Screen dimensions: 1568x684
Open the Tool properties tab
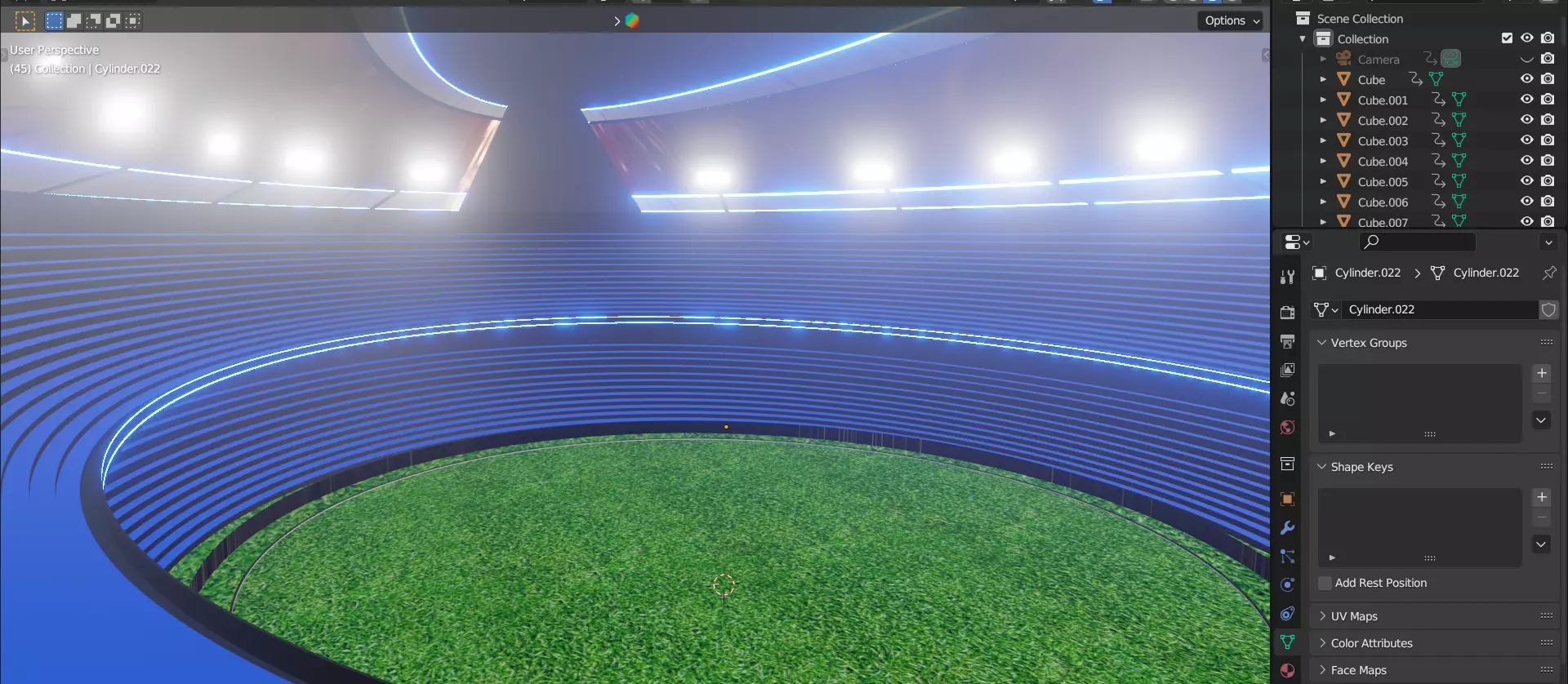coord(1288,277)
